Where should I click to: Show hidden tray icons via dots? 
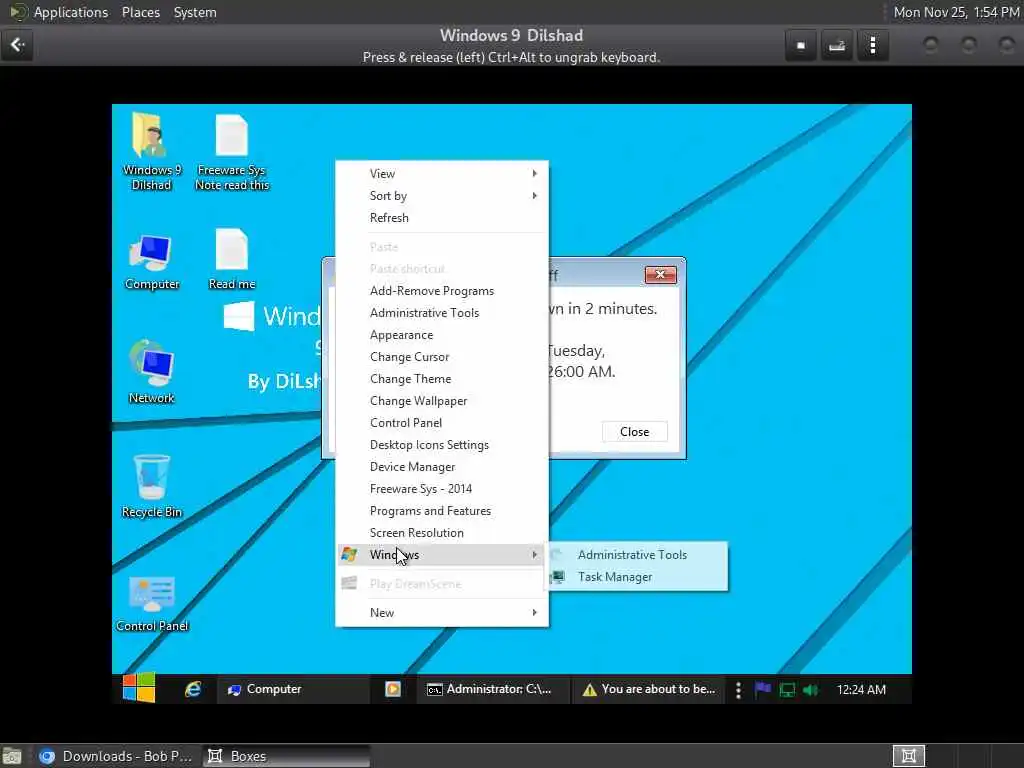tap(738, 690)
